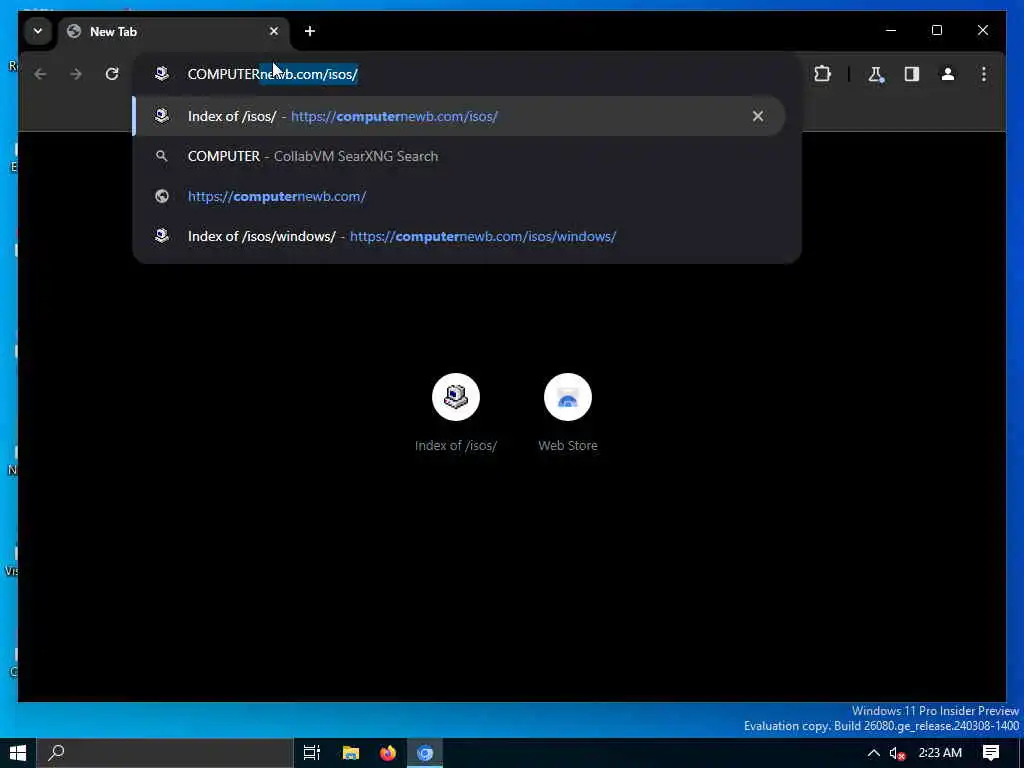The width and height of the screenshot is (1024, 768).
Task: Click the muted volume tray icon
Action: [x=897, y=753]
